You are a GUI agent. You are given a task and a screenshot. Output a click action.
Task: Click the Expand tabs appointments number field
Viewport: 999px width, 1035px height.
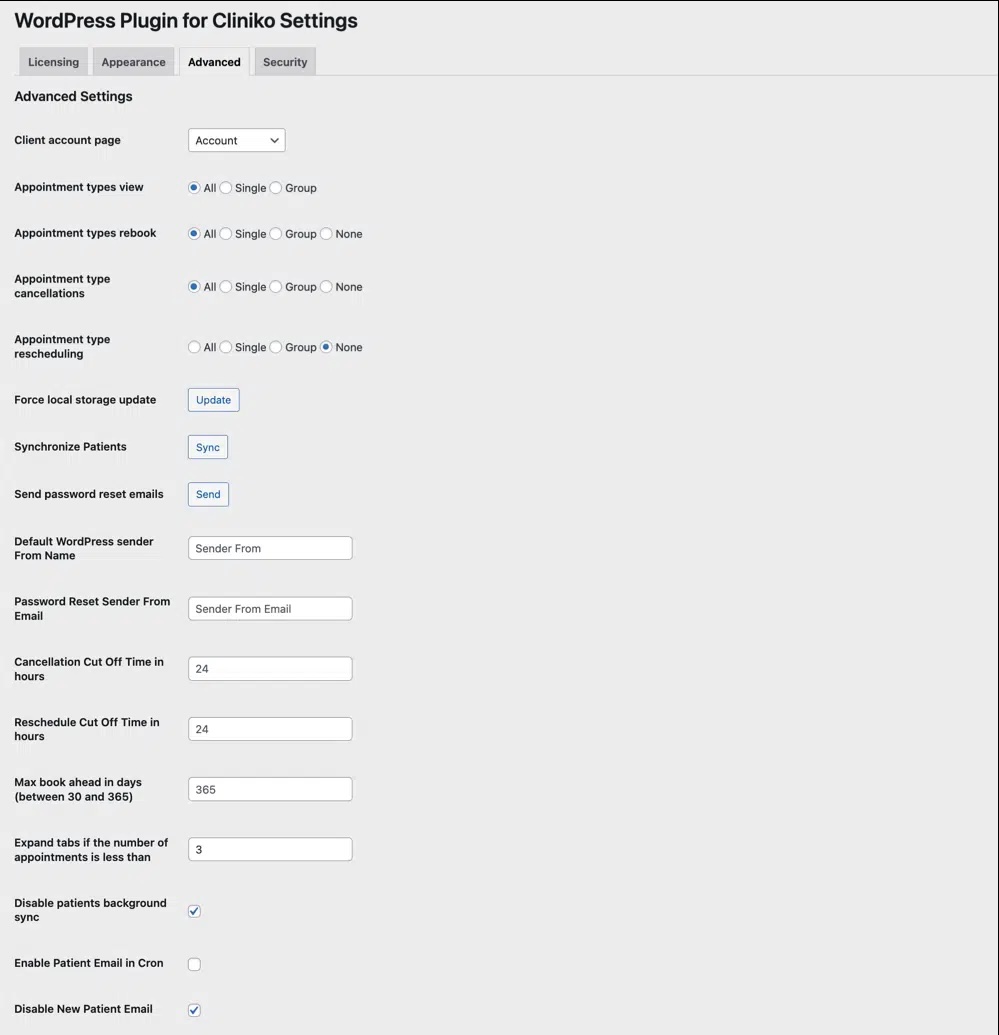(x=270, y=850)
